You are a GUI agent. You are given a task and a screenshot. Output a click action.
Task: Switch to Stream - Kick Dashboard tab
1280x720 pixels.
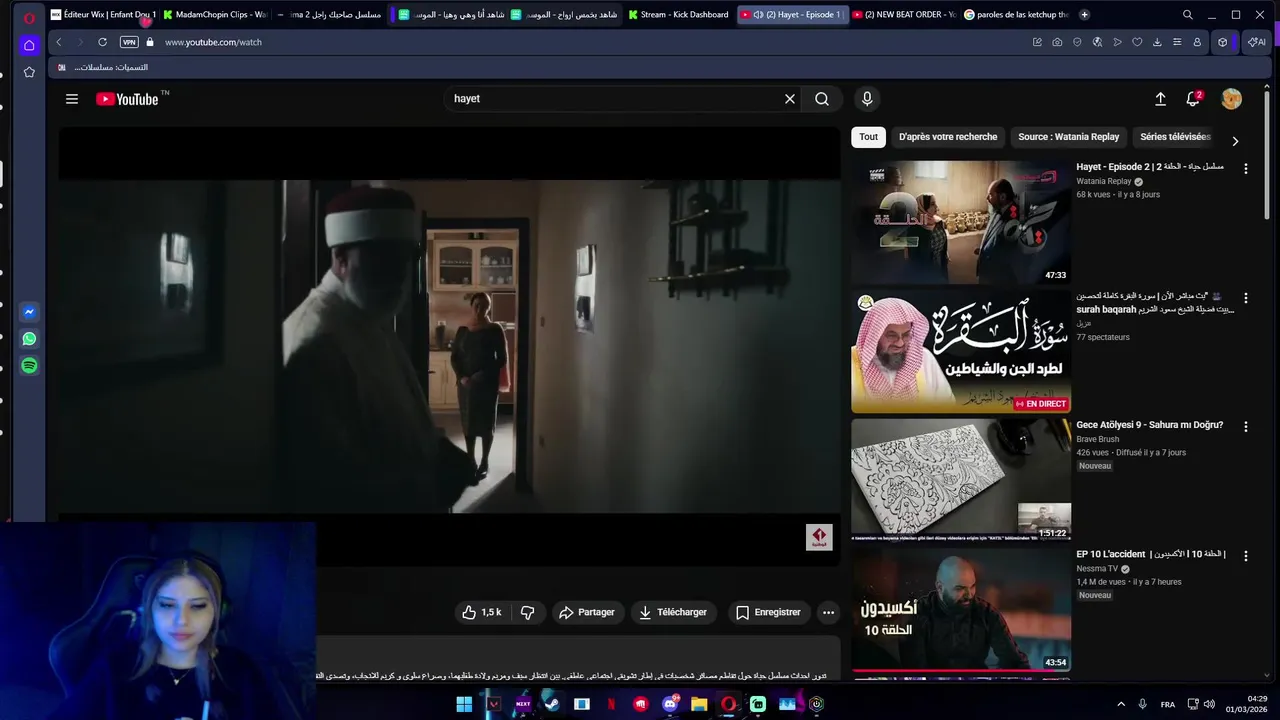tap(679, 15)
